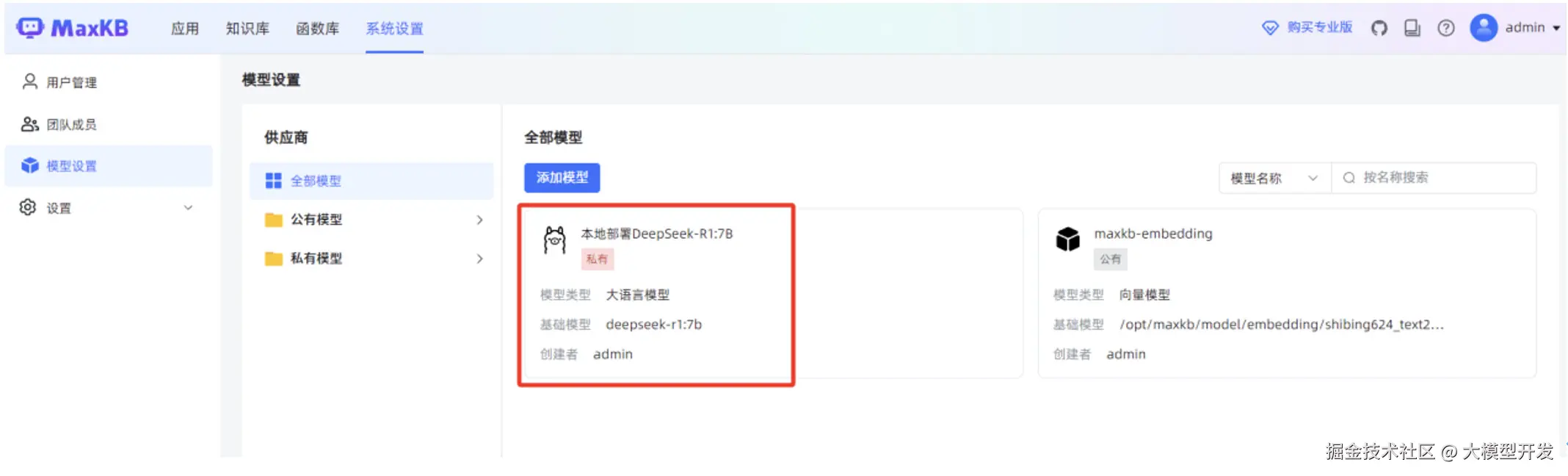The height and width of the screenshot is (476, 1568).
Task: Open the 模型名称 search type dropdown
Action: tap(1275, 178)
